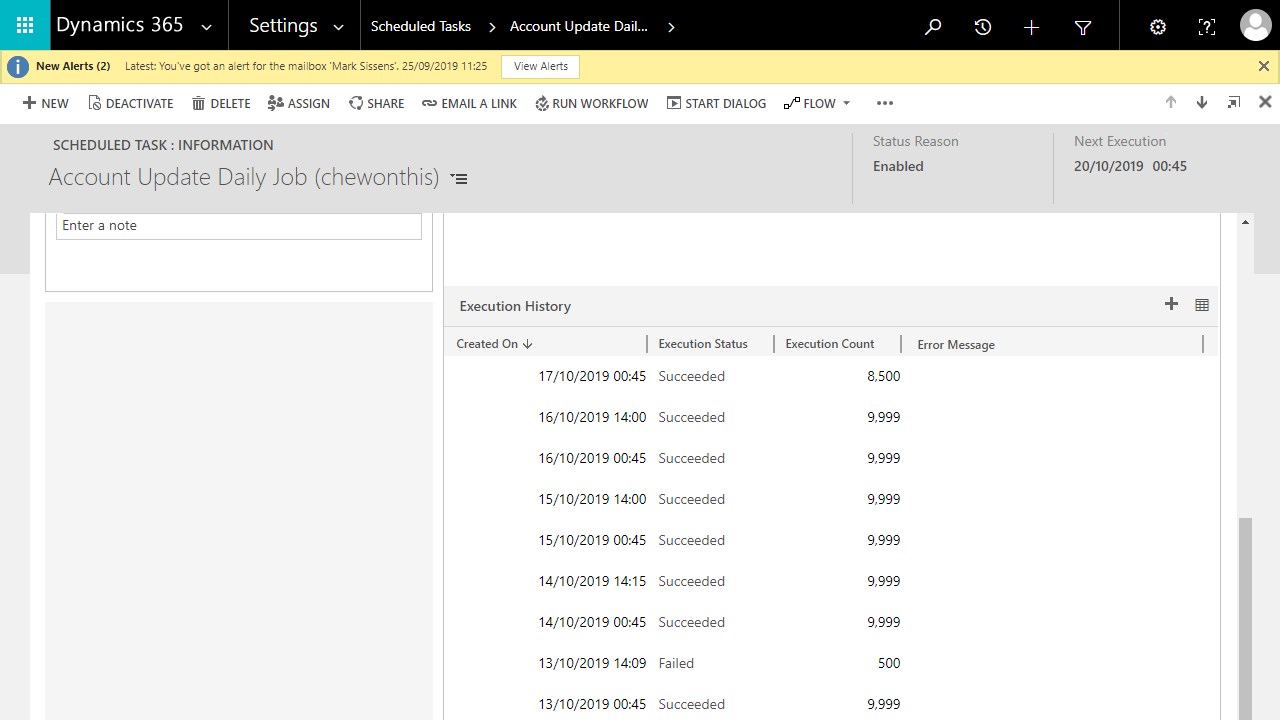Select the 14/10/2019 14:15 row
The image size is (1280, 720).
831,582
